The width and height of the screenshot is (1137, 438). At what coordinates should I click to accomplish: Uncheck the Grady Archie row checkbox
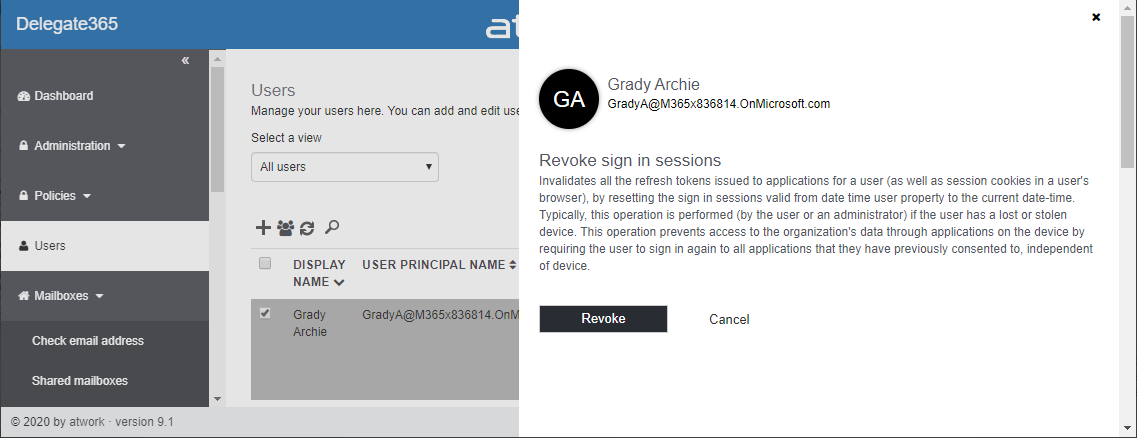click(x=265, y=313)
